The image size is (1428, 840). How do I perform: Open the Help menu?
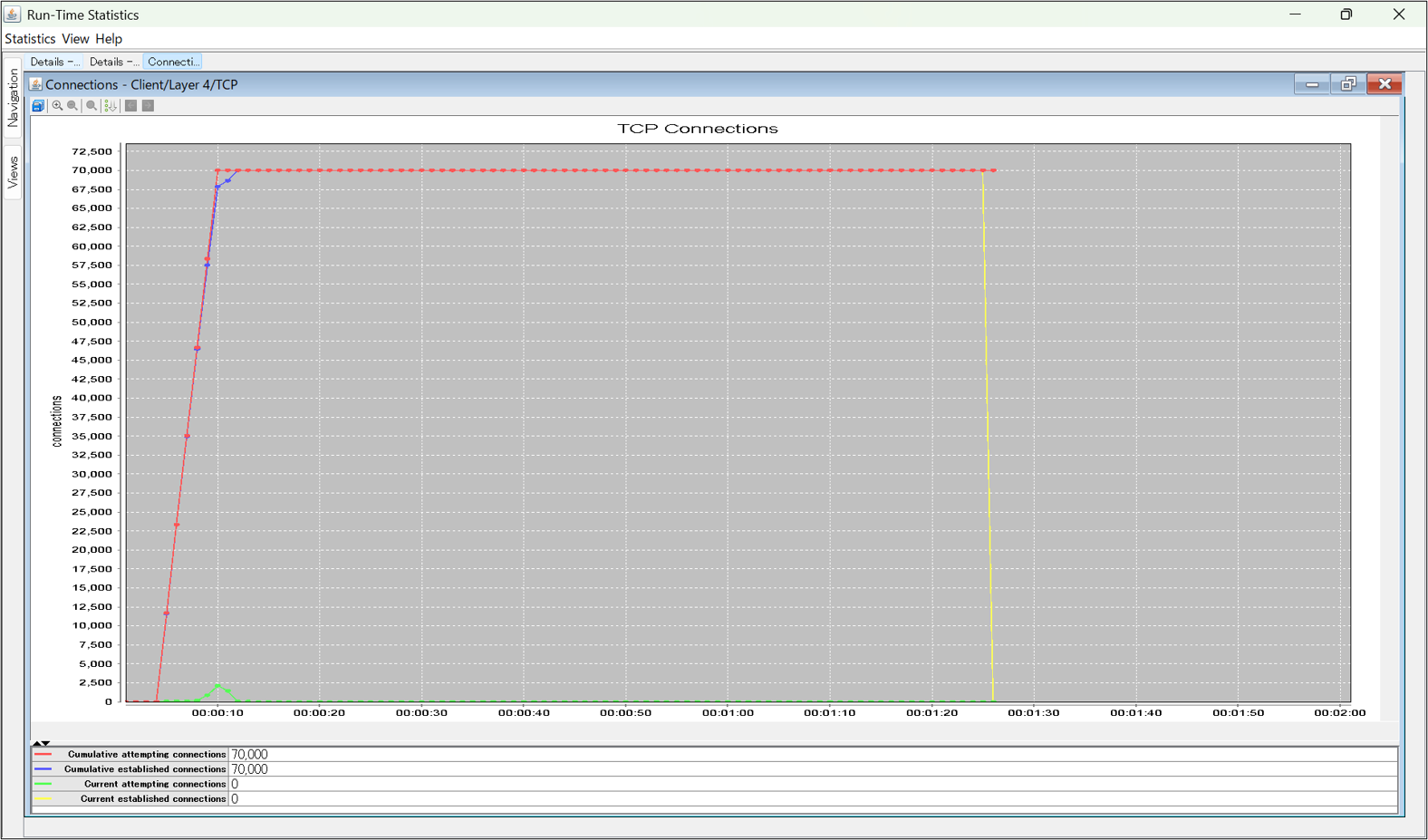(x=109, y=39)
